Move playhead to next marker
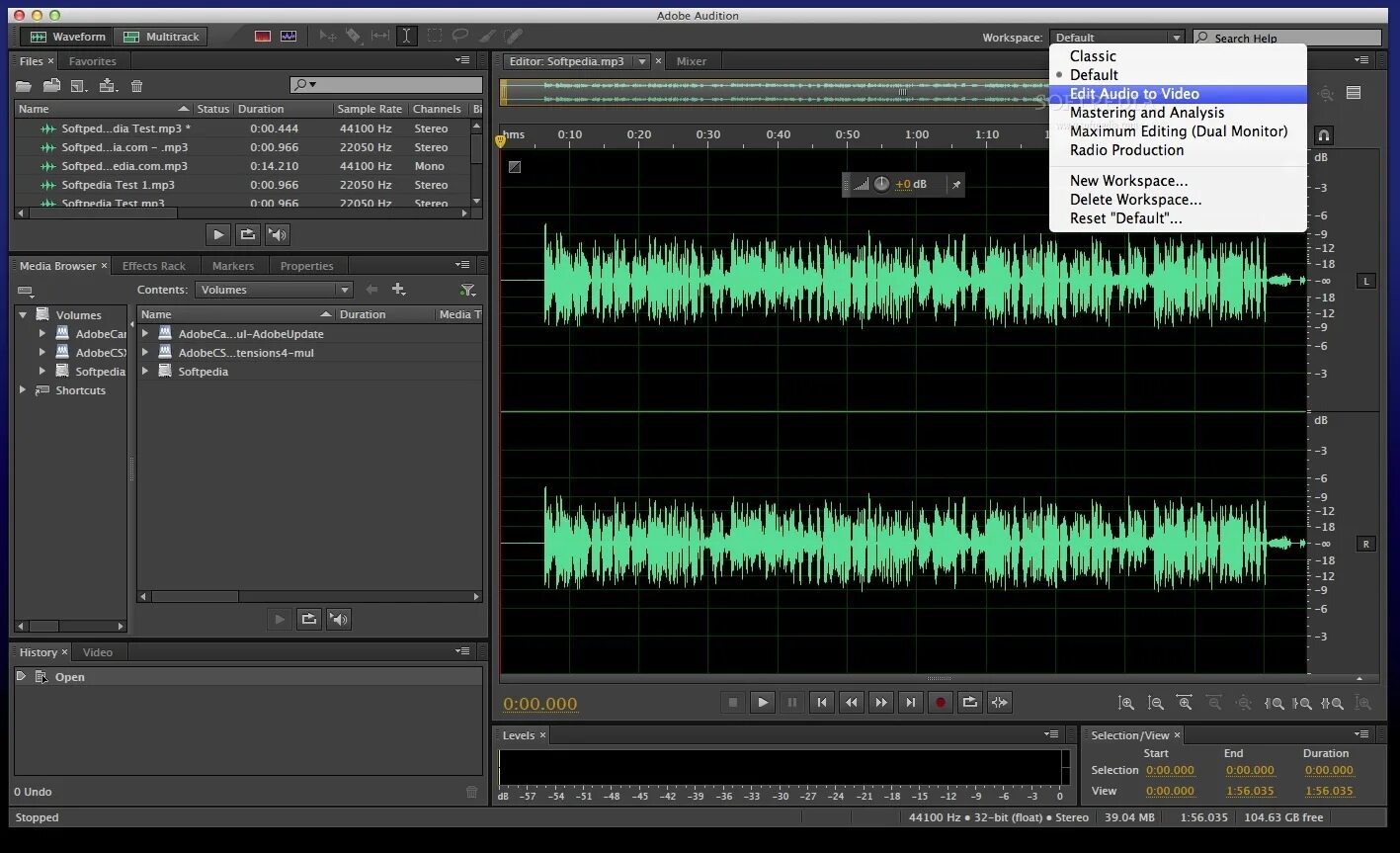The width and height of the screenshot is (1400, 853). point(911,703)
